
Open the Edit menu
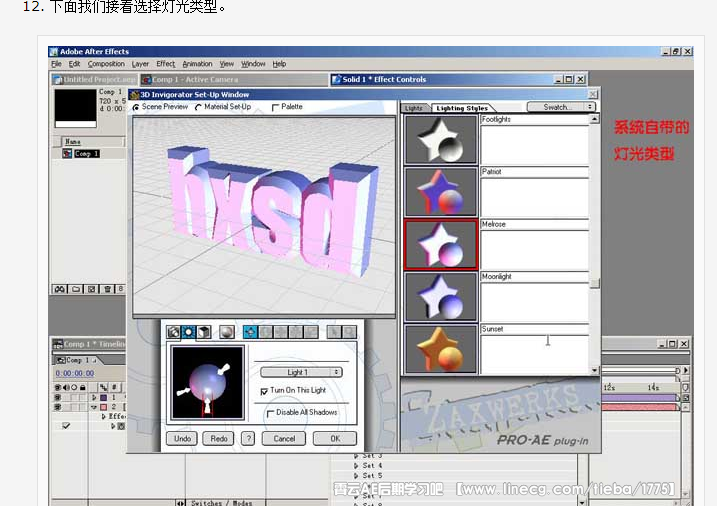(x=74, y=64)
